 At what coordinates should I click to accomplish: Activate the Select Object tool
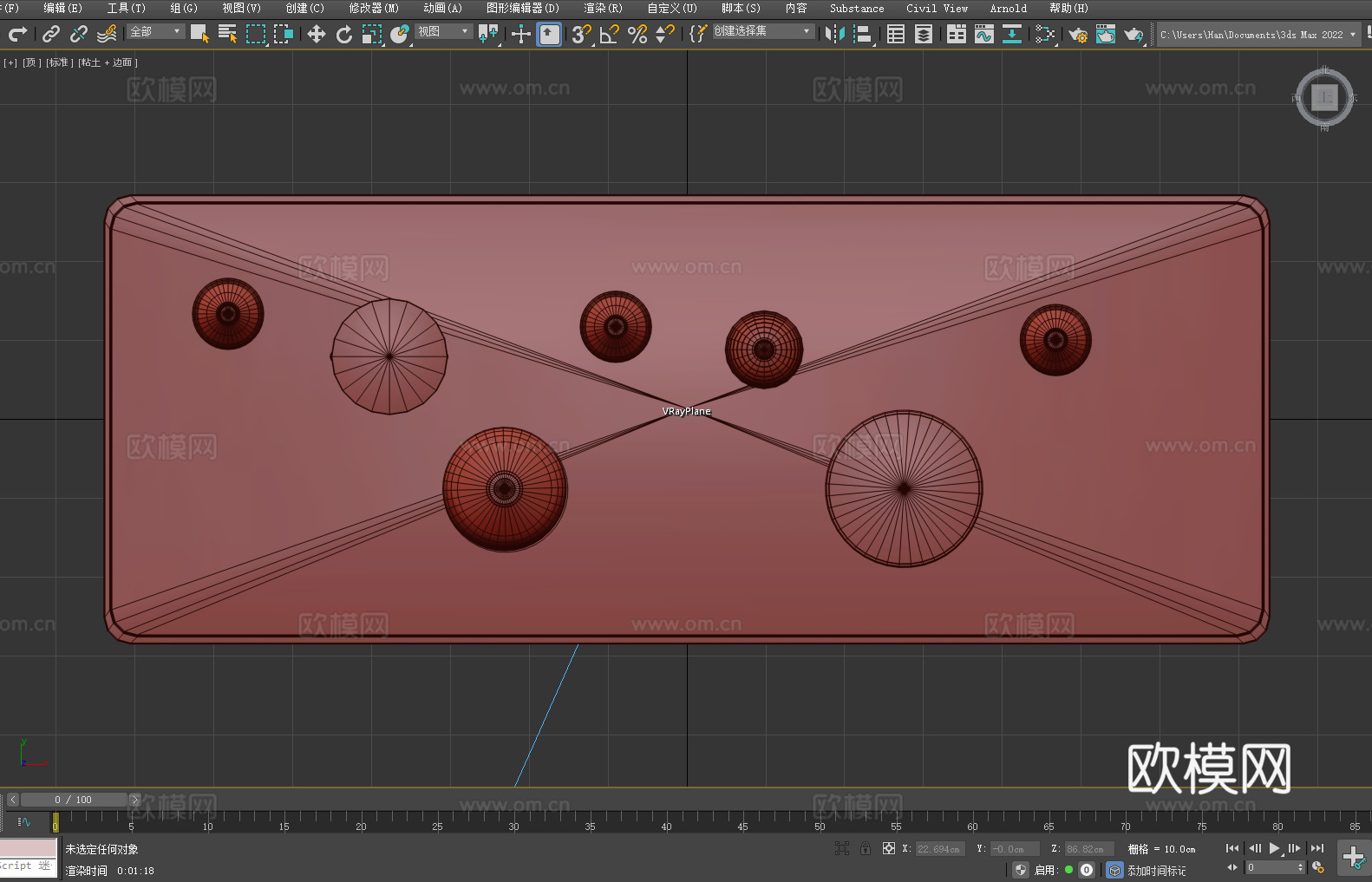[199, 34]
